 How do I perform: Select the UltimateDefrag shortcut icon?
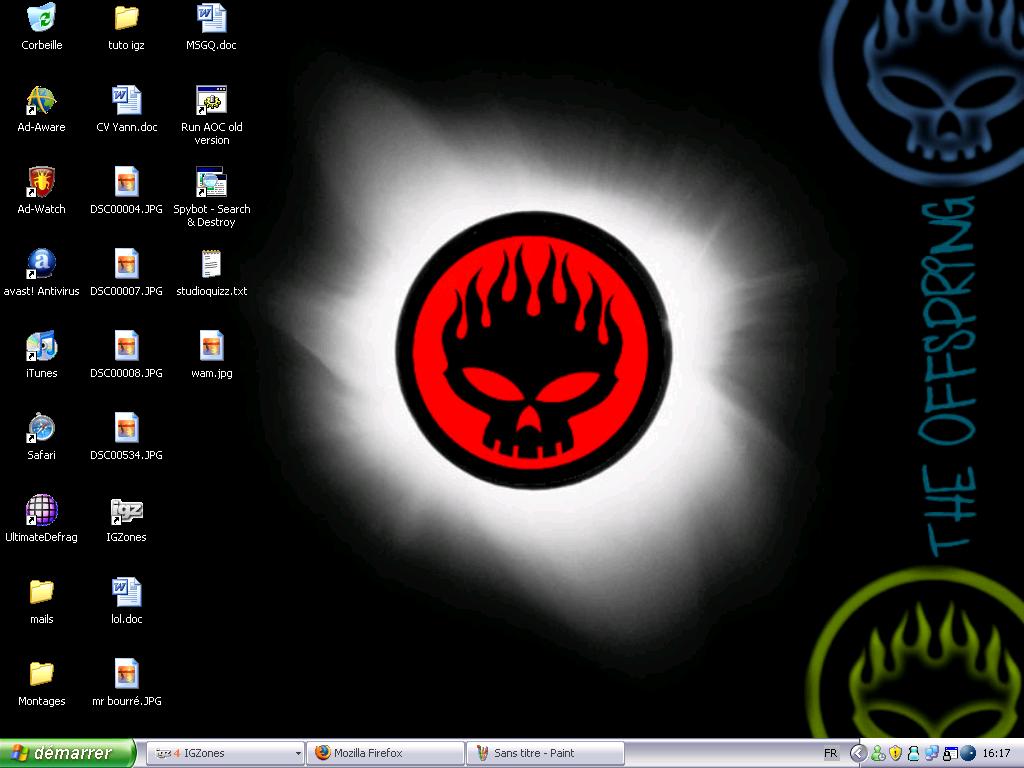[41, 518]
